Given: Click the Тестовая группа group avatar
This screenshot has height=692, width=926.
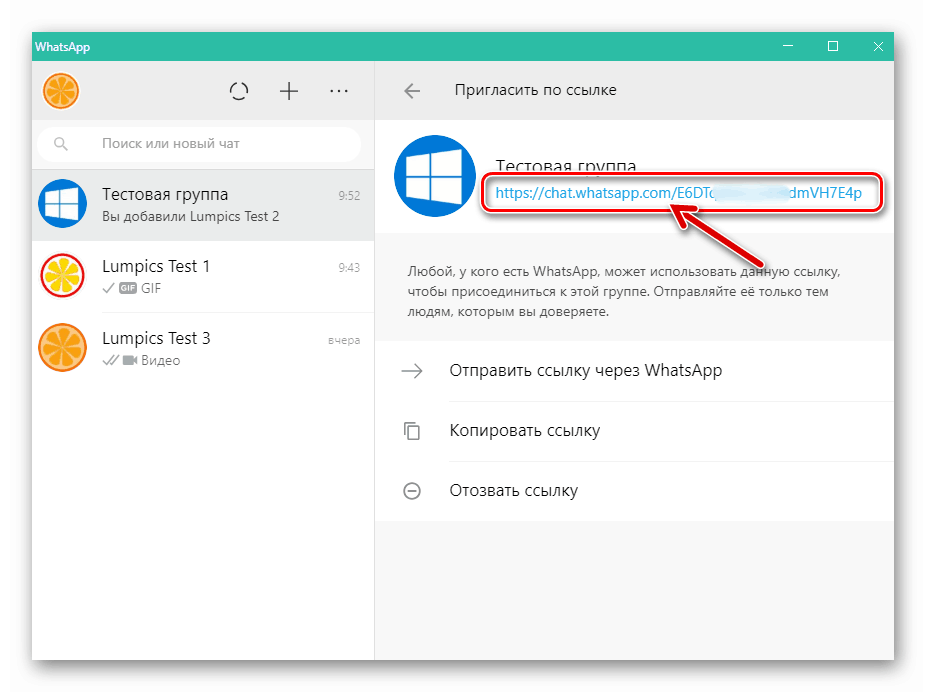Looking at the screenshot, I should click(434, 175).
